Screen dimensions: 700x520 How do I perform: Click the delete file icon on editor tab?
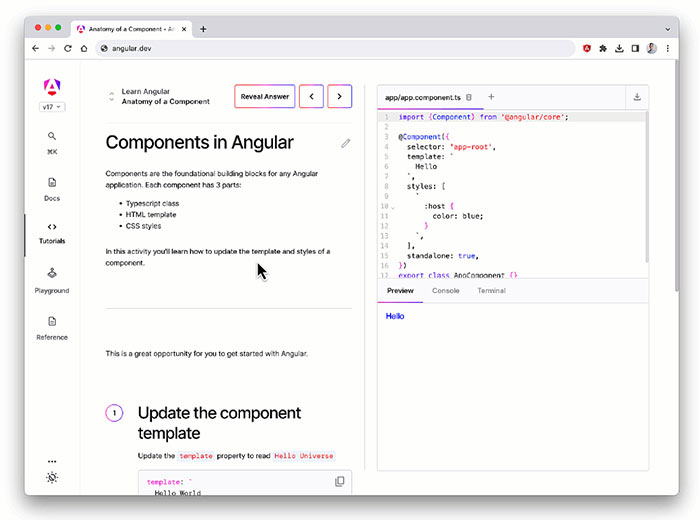tap(469, 97)
